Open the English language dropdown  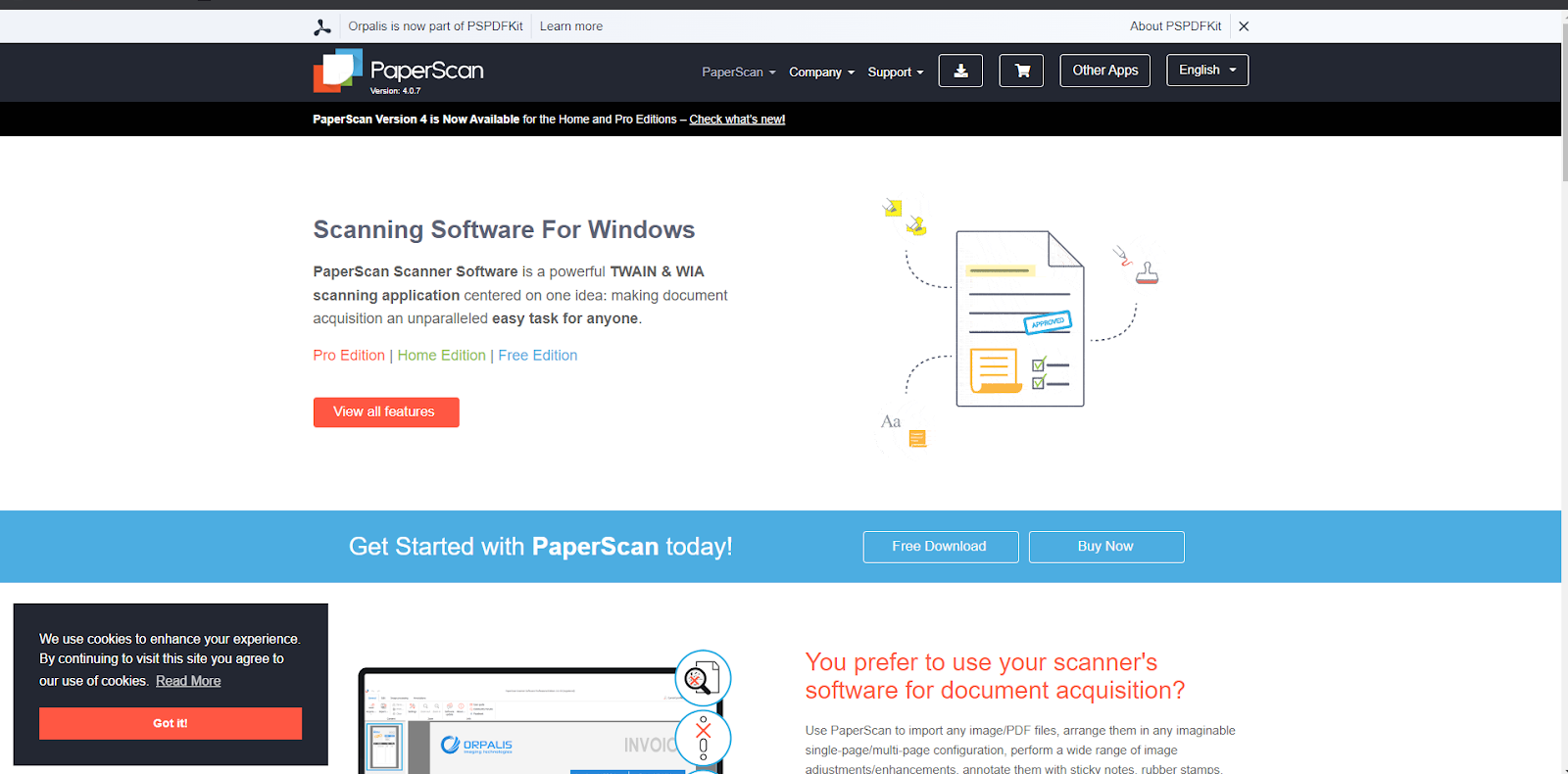coord(1207,71)
